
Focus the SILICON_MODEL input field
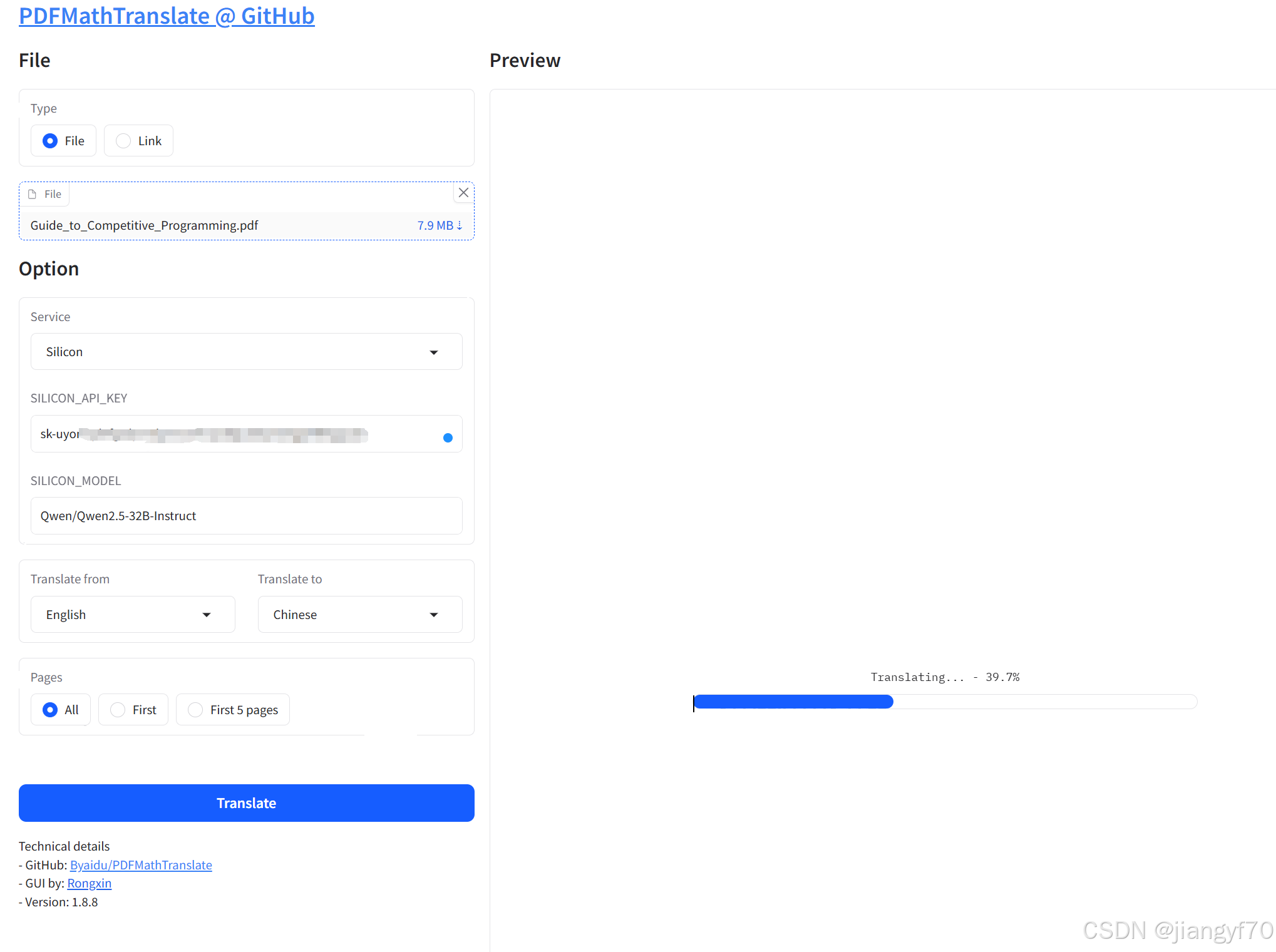[x=246, y=516]
